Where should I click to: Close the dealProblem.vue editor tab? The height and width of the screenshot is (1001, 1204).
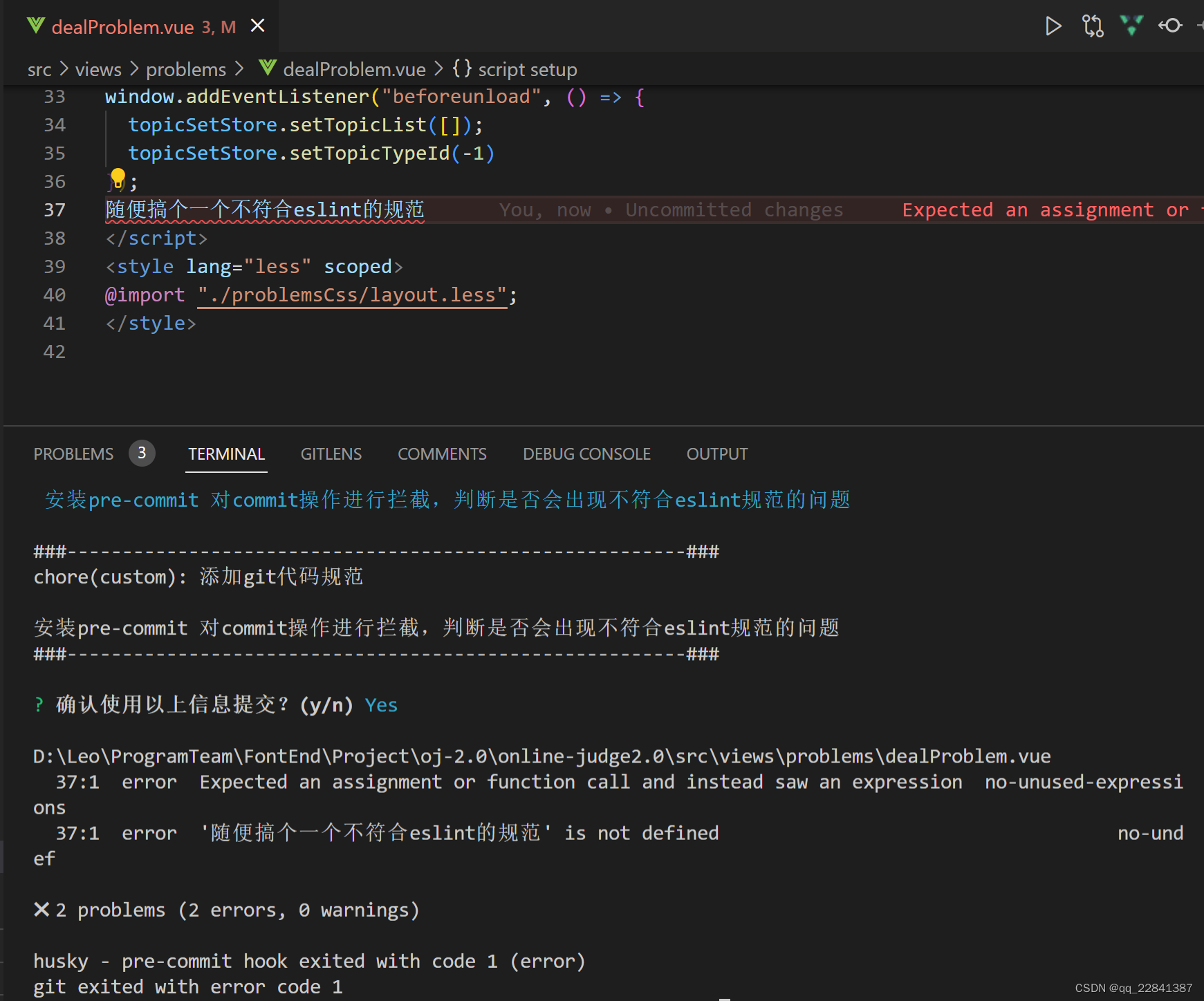click(257, 26)
